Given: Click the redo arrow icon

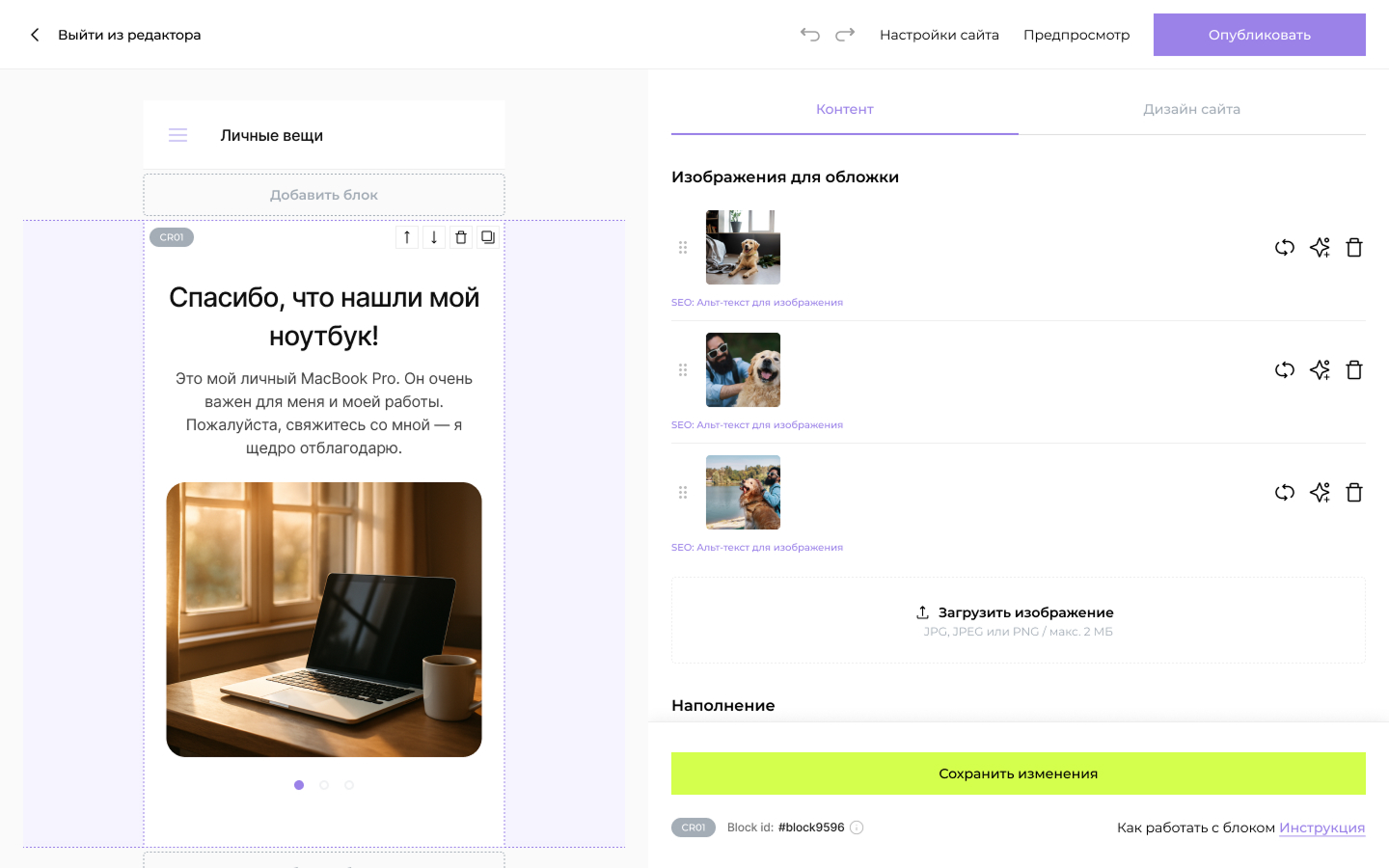Looking at the screenshot, I should 845,35.
